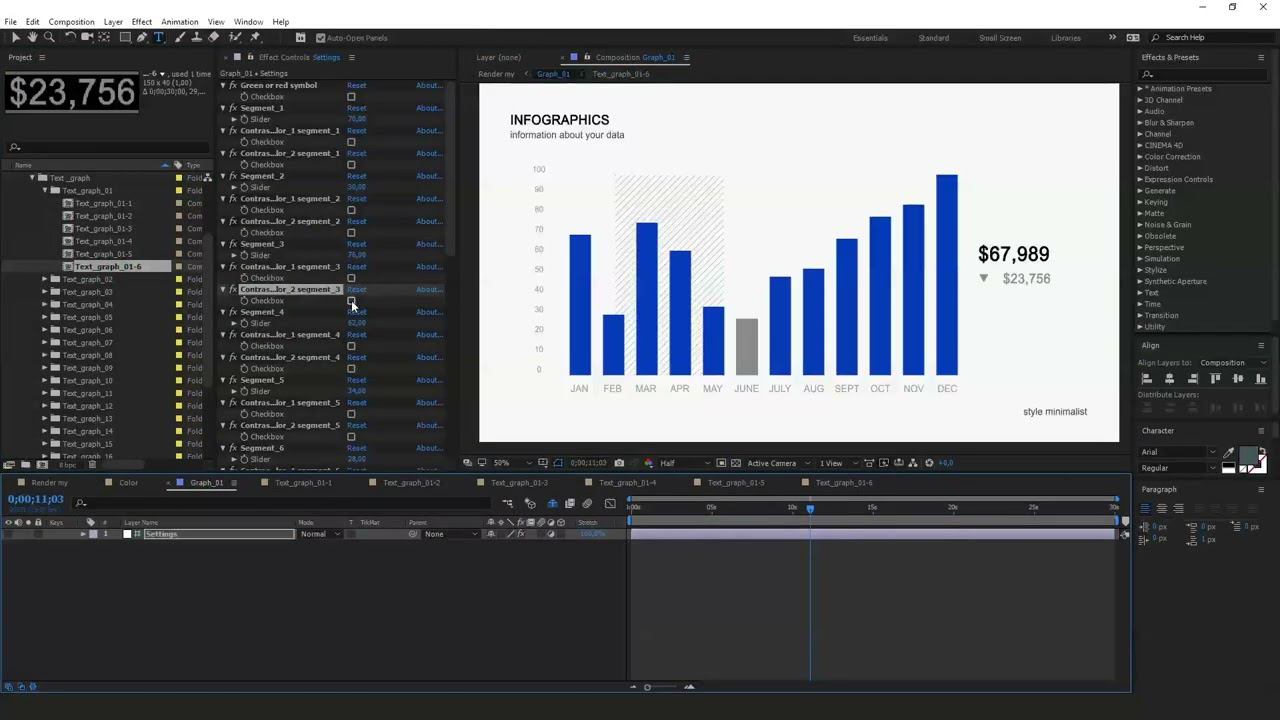Select the Puppet Pin tool
This screenshot has height=720, width=1280.
point(256,38)
